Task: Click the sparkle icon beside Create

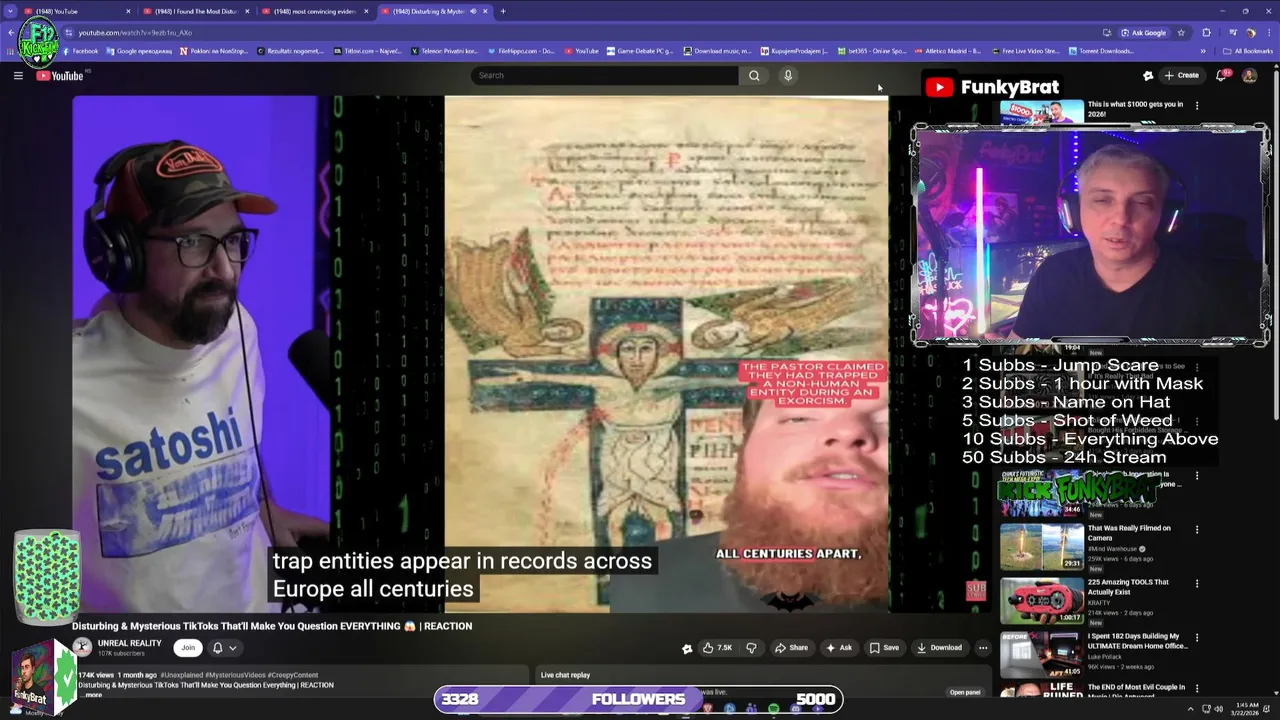Action: (1148, 75)
